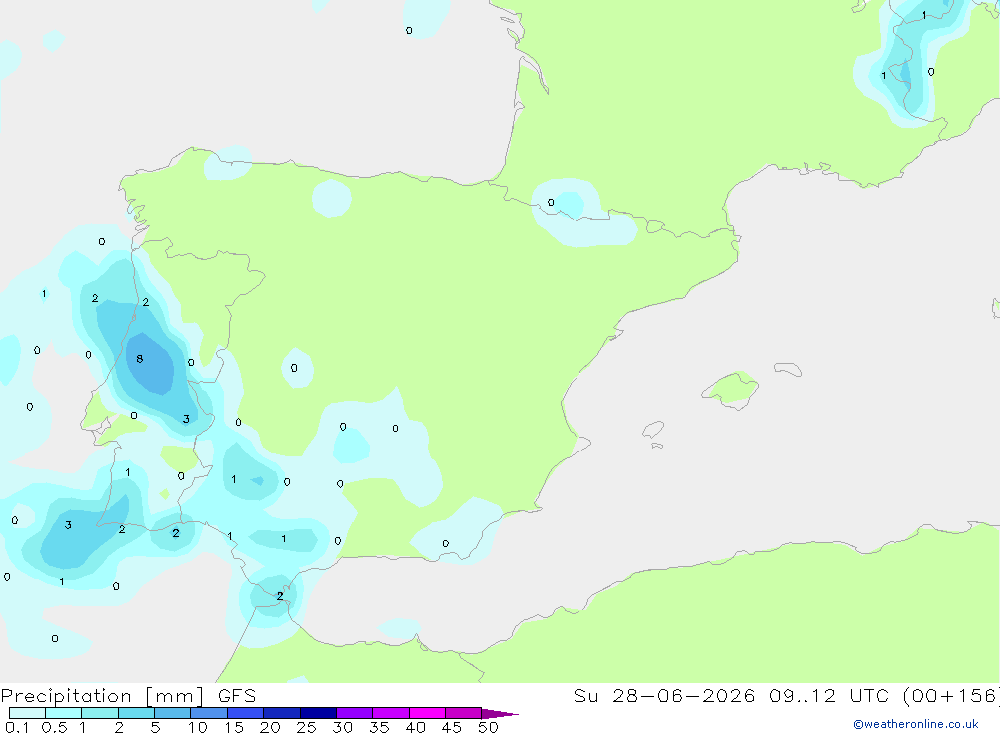Click the '8' precipitation value over Portugal

[140, 359]
